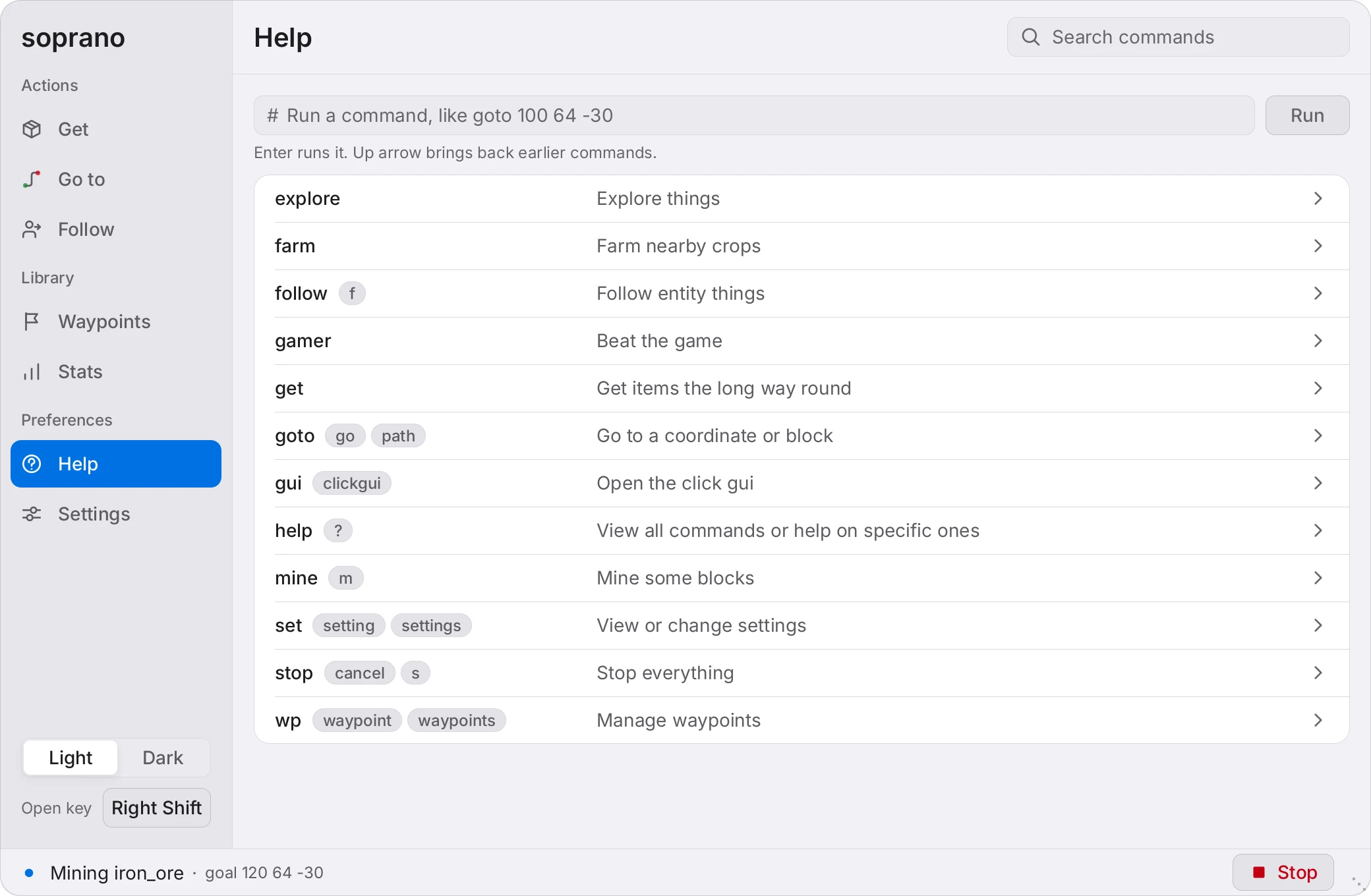The image size is (1371, 896).
Task: Expand the goto command chevron
Action: point(1318,435)
